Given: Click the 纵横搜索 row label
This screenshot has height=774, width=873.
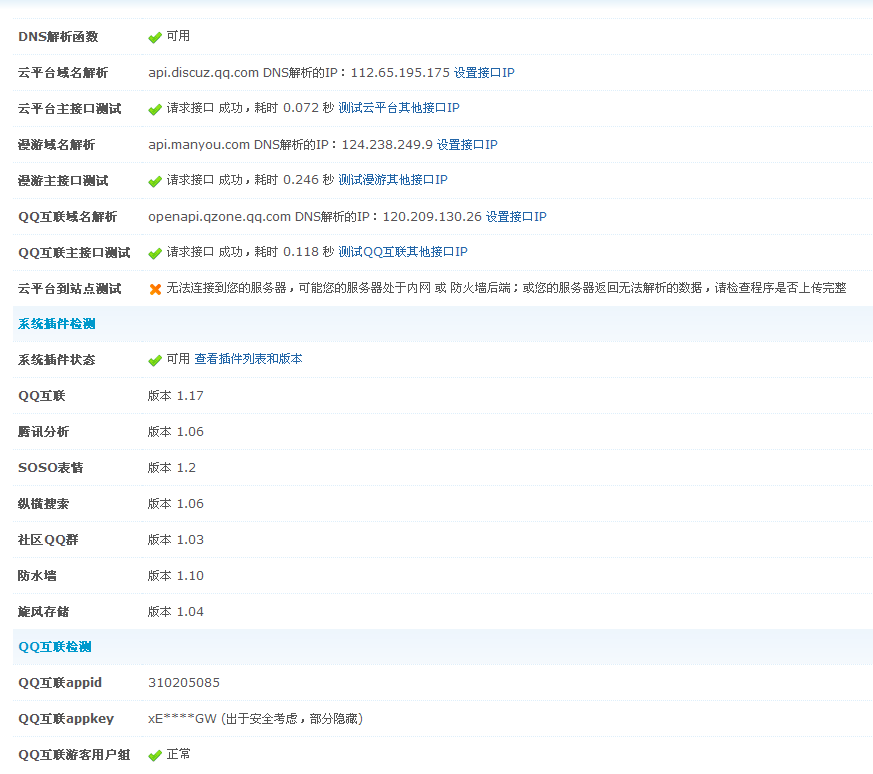Looking at the screenshot, I should pyautogui.click(x=43, y=503).
